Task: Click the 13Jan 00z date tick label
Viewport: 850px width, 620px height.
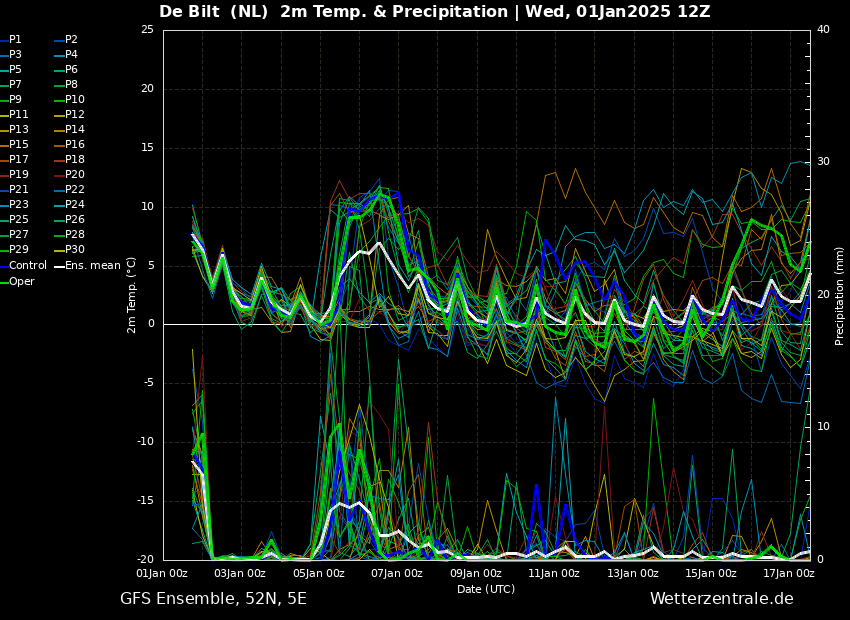Action: tap(633, 574)
